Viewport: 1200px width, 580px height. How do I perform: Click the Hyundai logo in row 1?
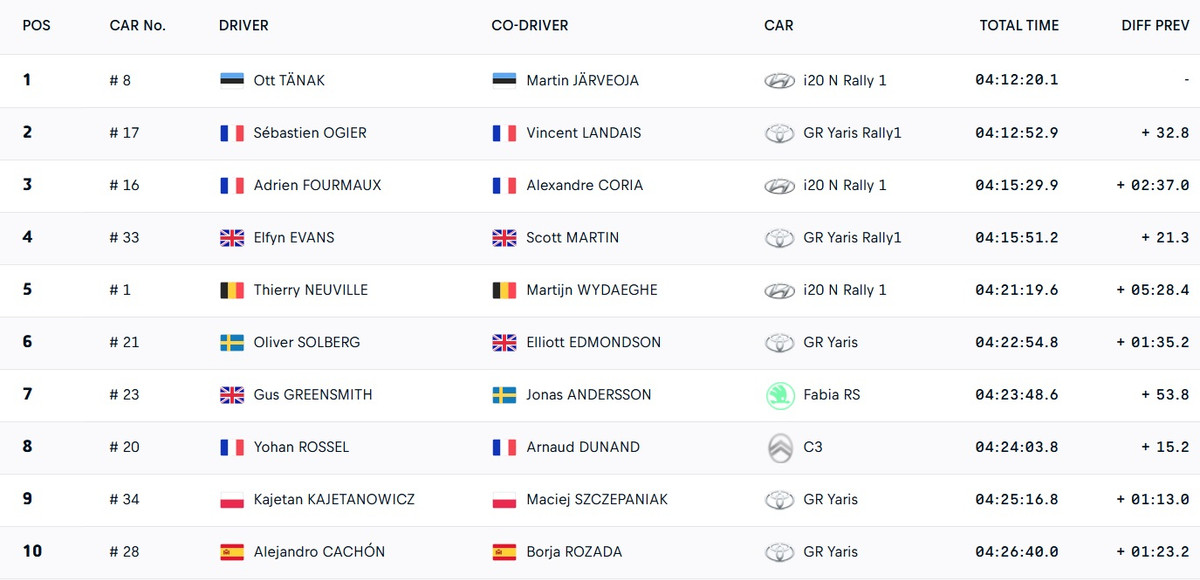(779, 81)
